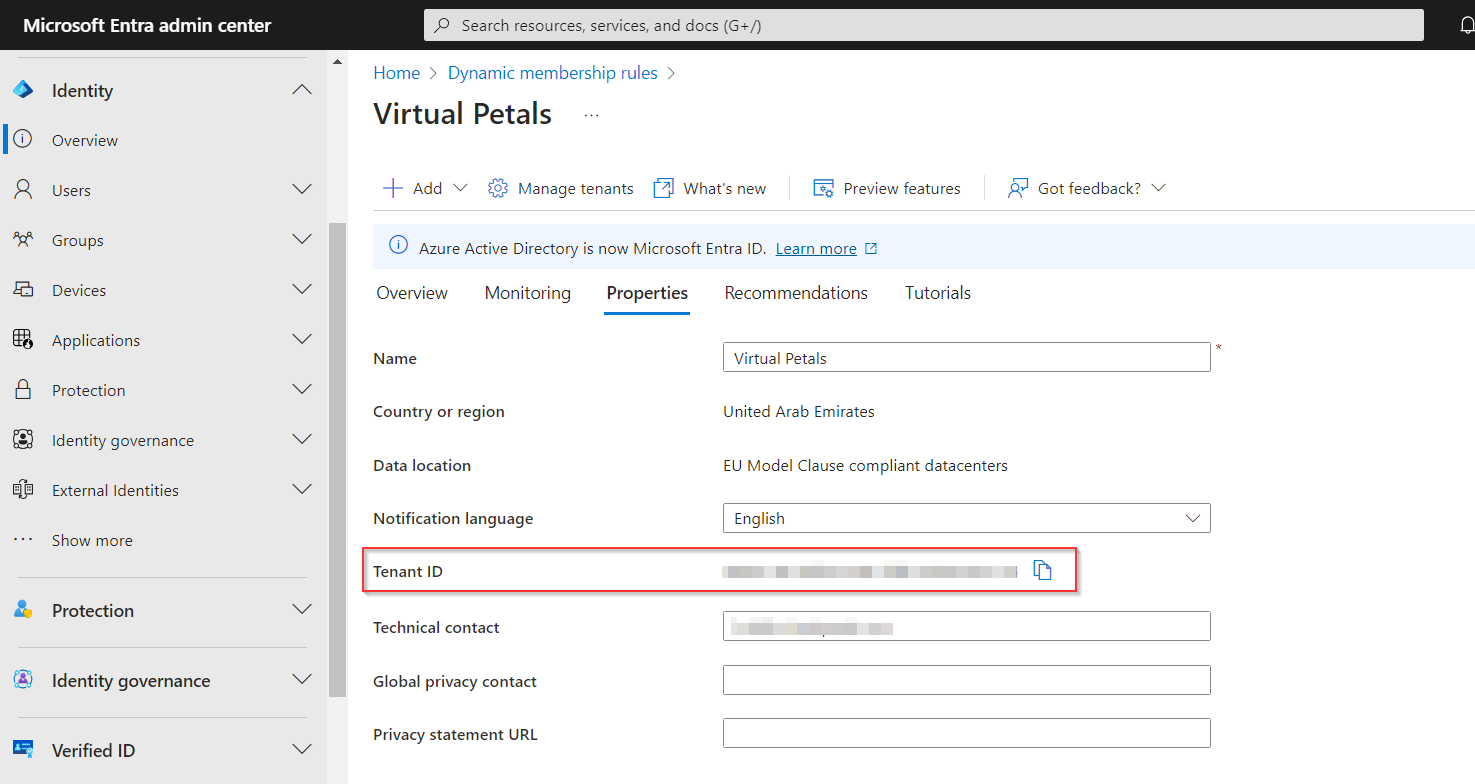Click the Manage tenants gear icon

(x=498, y=188)
